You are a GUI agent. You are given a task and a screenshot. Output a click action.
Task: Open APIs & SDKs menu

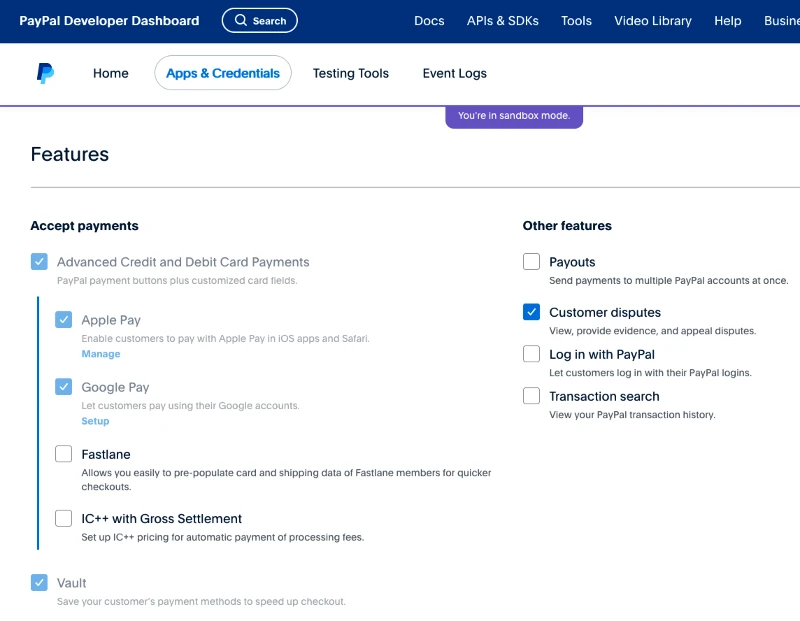[502, 21]
